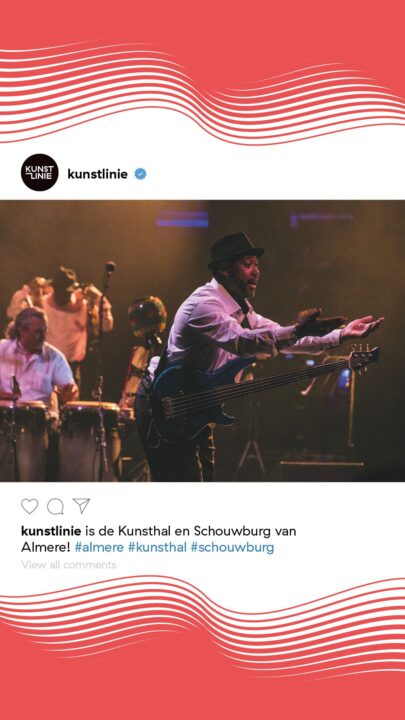
Task: View all comments on the post
Action: (69, 564)
